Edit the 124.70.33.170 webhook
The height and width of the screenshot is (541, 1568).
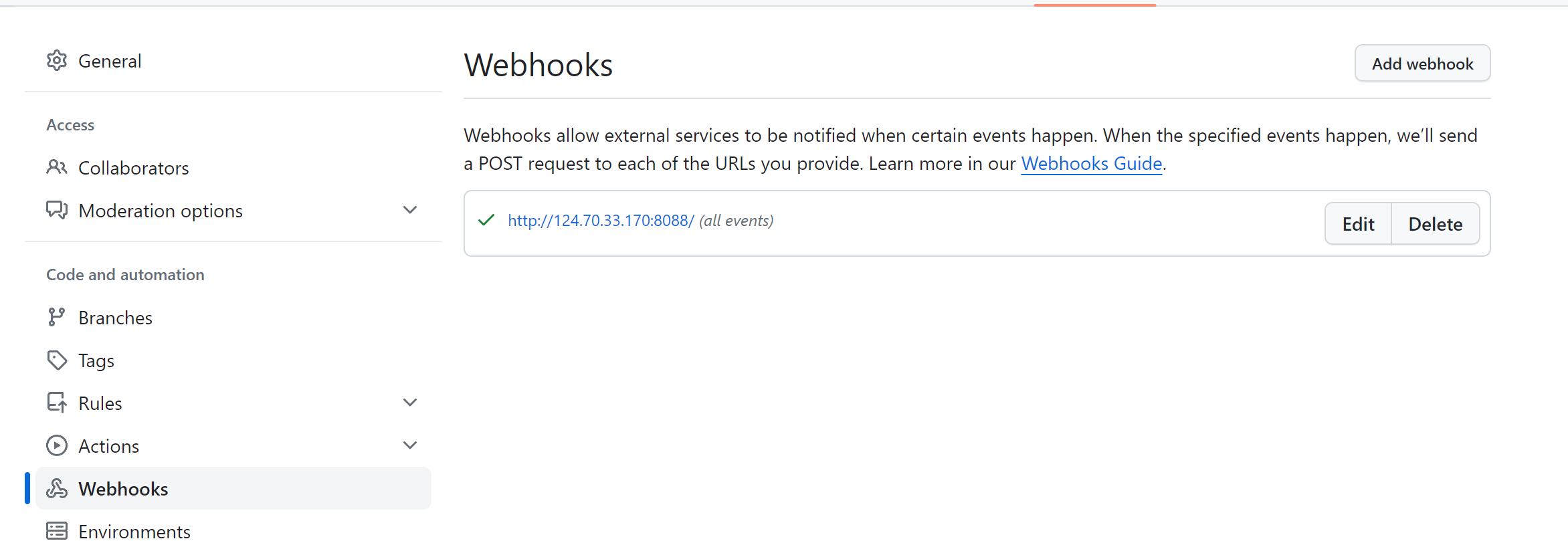click(x=1358, y=224)
